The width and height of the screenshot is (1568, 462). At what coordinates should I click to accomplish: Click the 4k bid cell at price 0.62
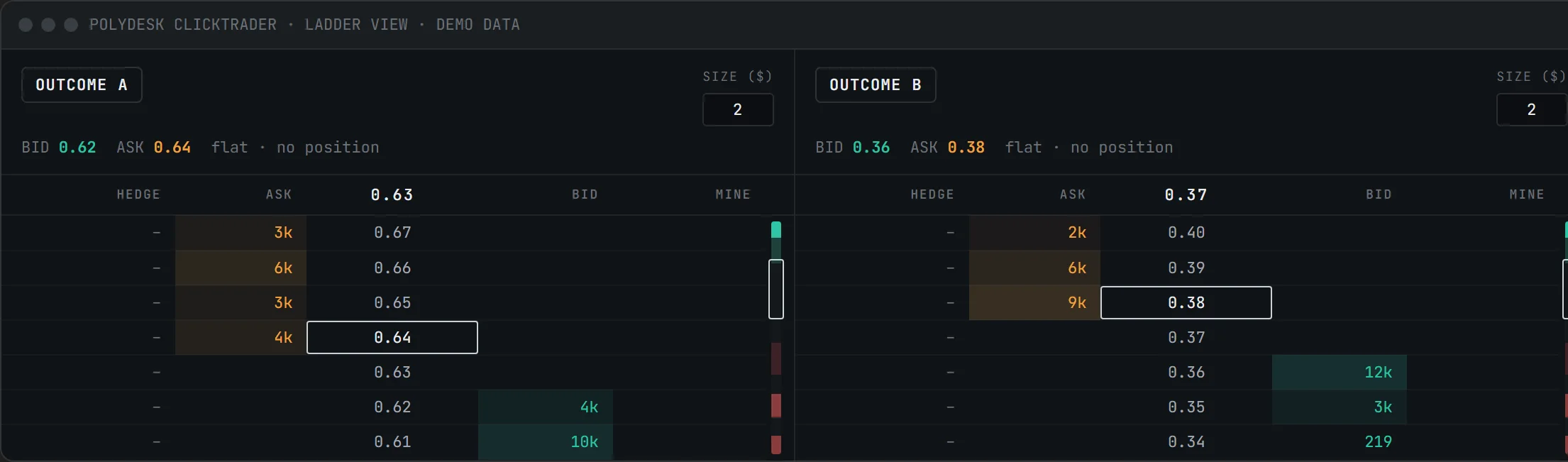[546, 407]
